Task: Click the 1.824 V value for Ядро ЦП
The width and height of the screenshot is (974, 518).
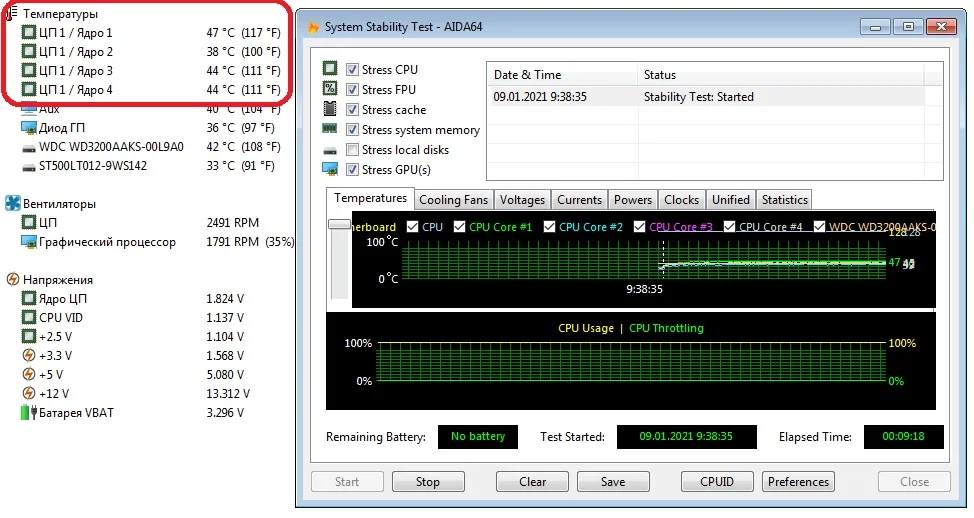Action: point(225,299)
